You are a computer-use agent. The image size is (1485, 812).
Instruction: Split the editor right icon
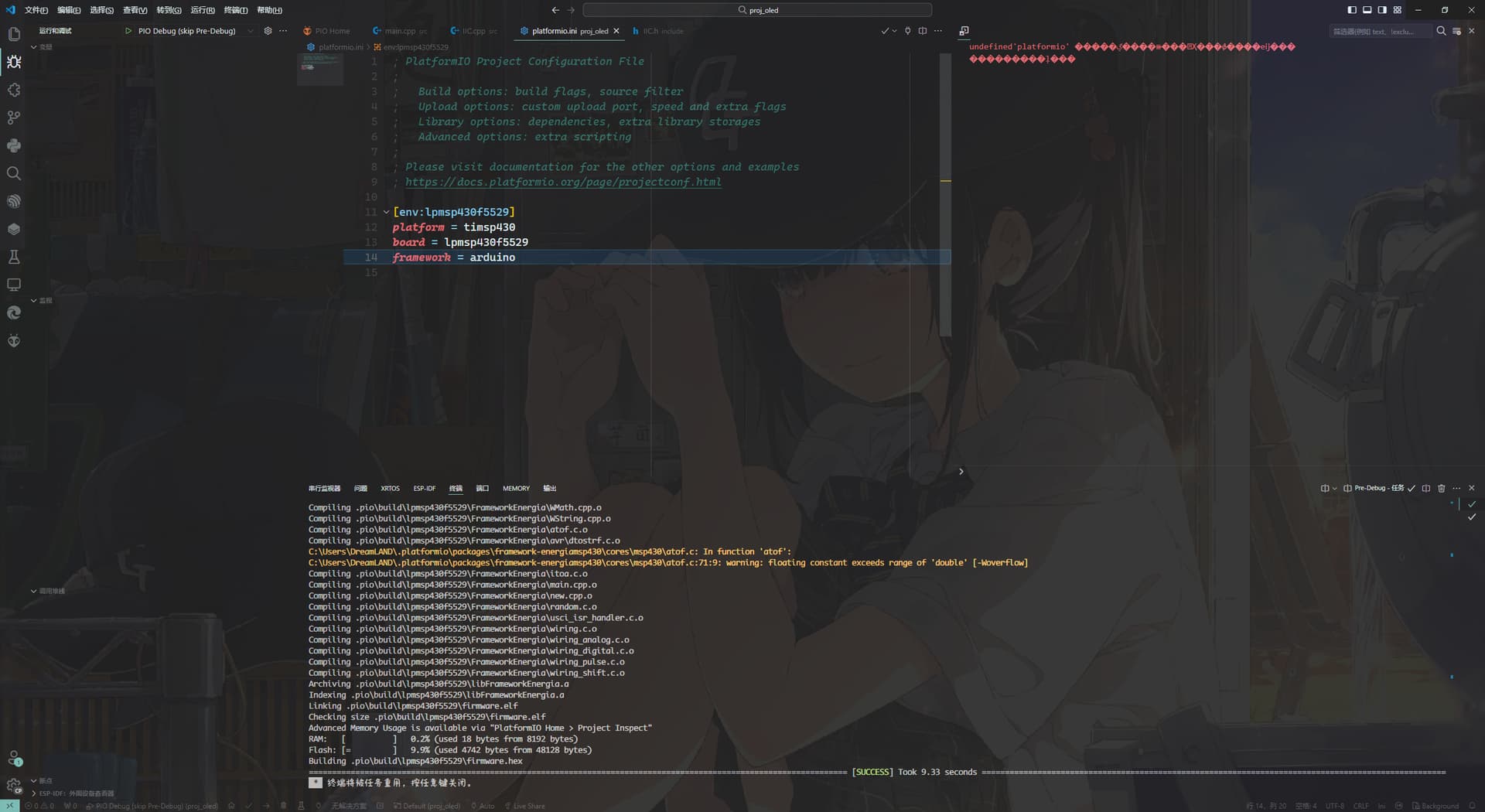click(x=922, y=31)
